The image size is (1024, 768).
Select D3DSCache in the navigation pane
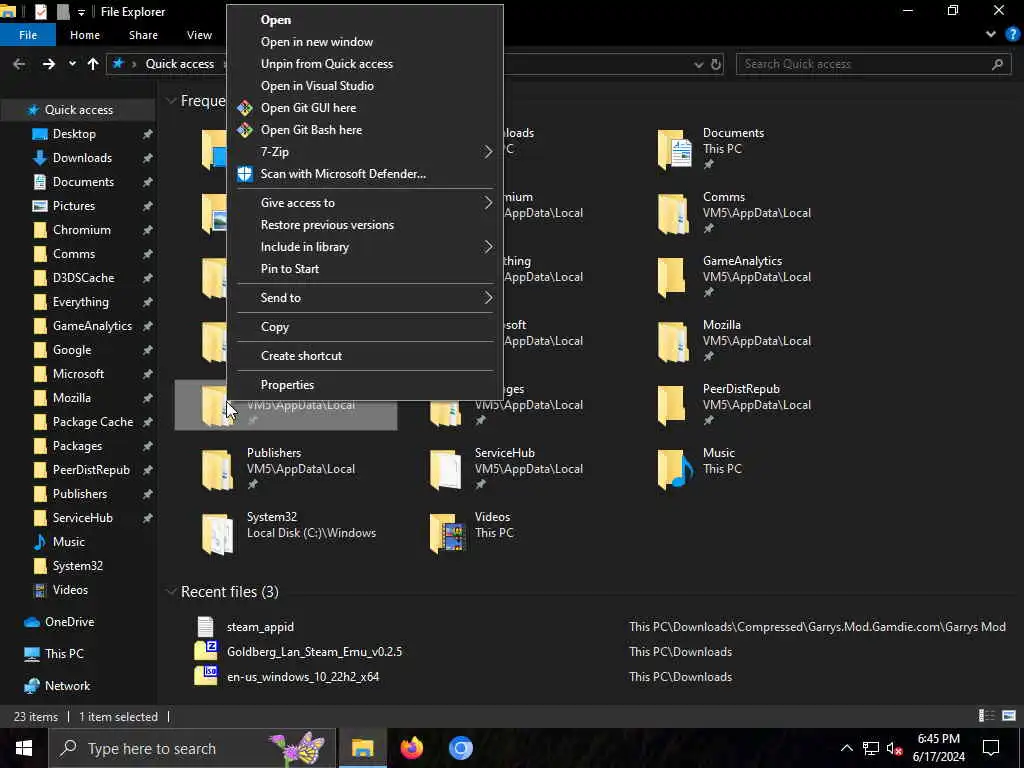(x=83, y=278)
